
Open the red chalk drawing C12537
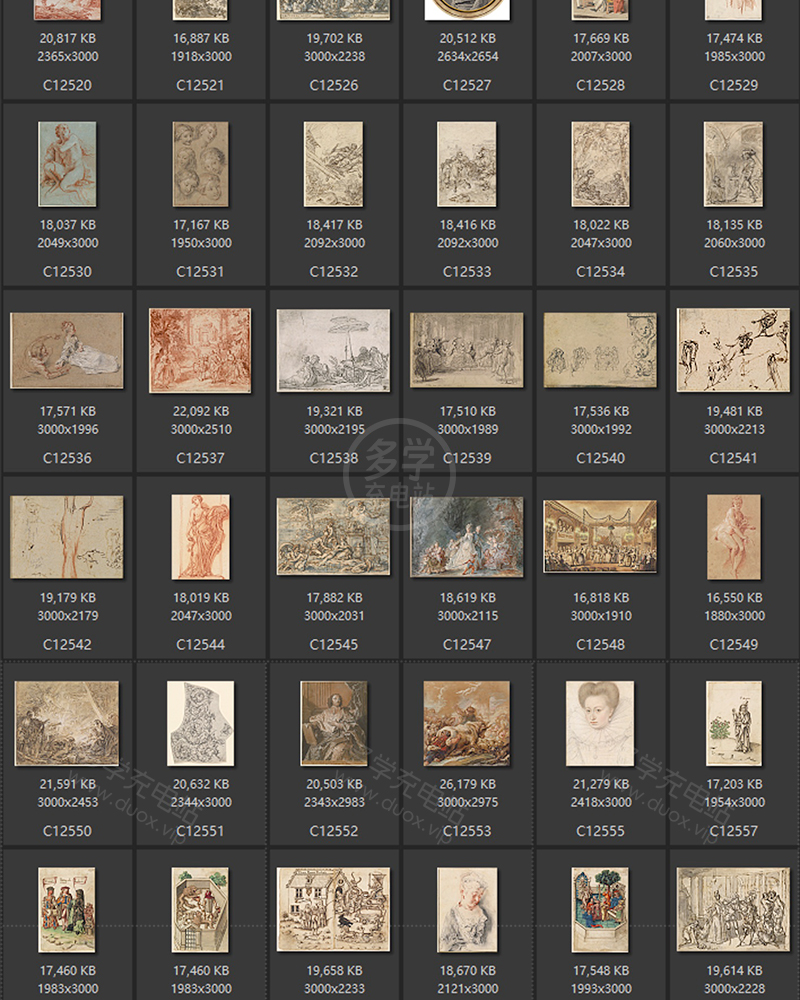pos(200,350)
